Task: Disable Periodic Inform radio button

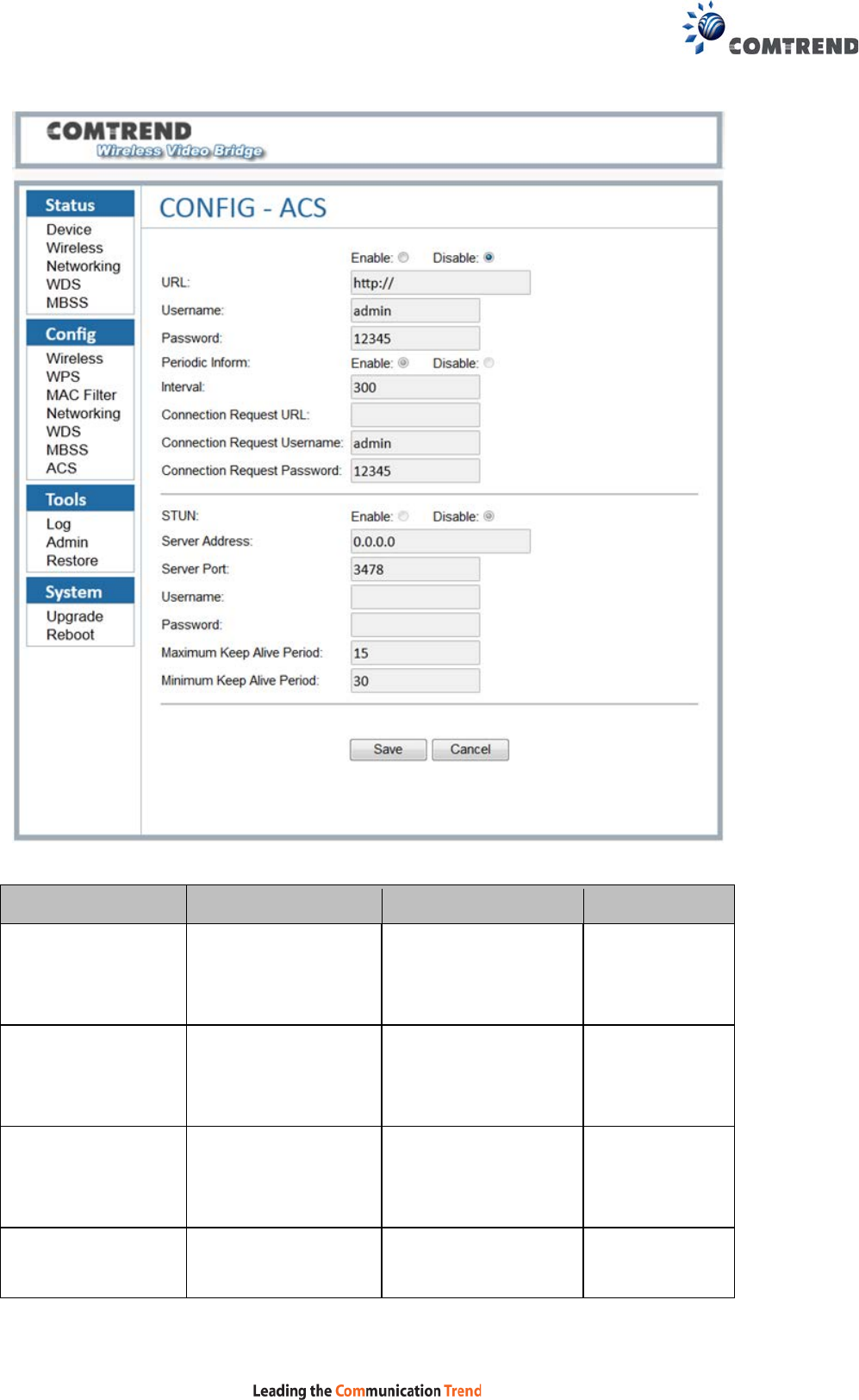Action: [489, 363]
